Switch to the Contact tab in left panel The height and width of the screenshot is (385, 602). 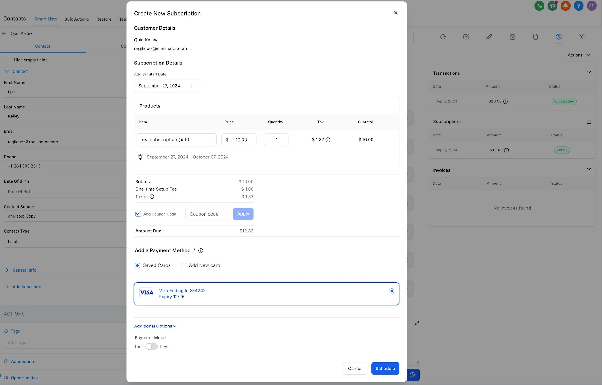point(43,46)
